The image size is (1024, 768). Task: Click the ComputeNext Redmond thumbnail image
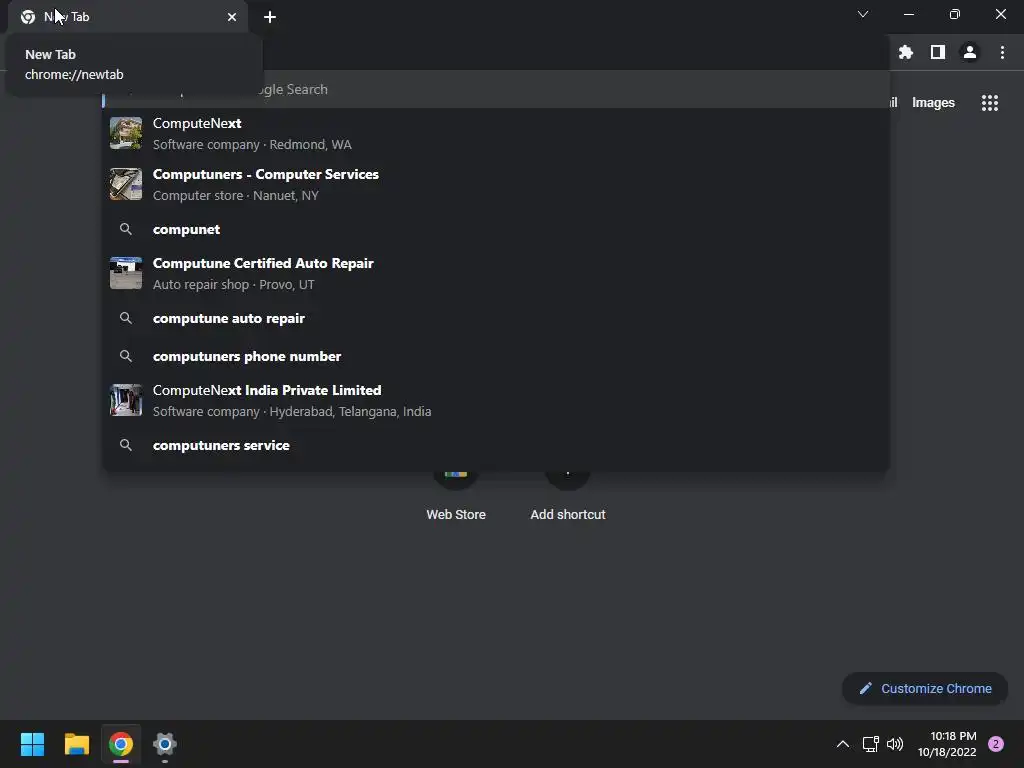tap(126, 133)
